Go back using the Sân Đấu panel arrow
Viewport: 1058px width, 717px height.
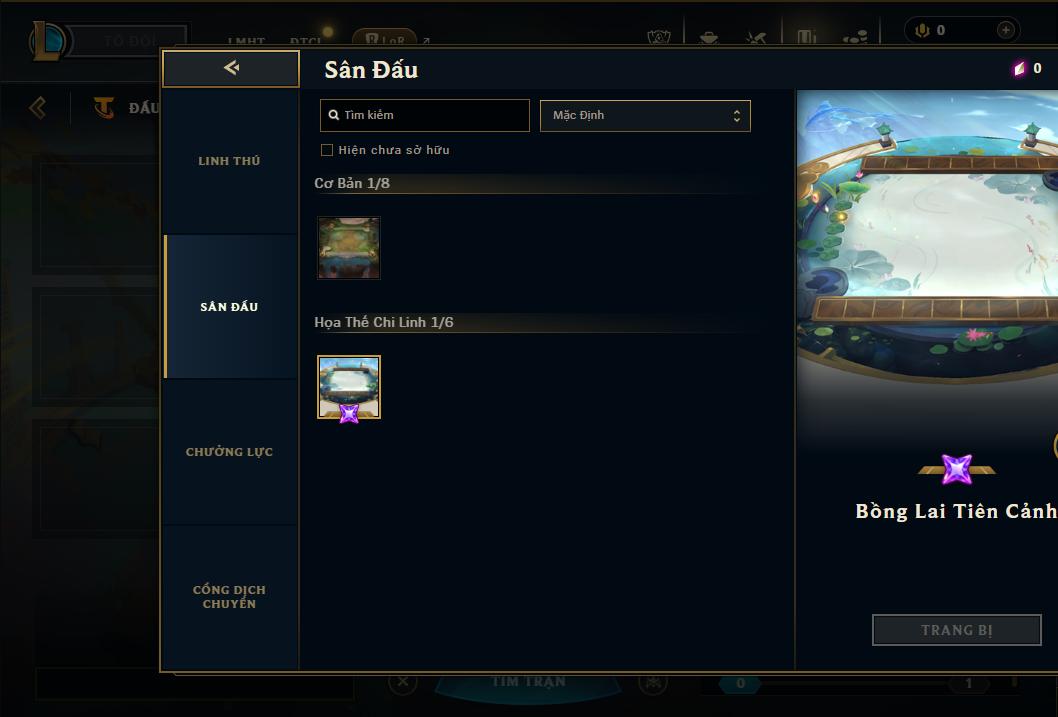click(x=231, y=68)
